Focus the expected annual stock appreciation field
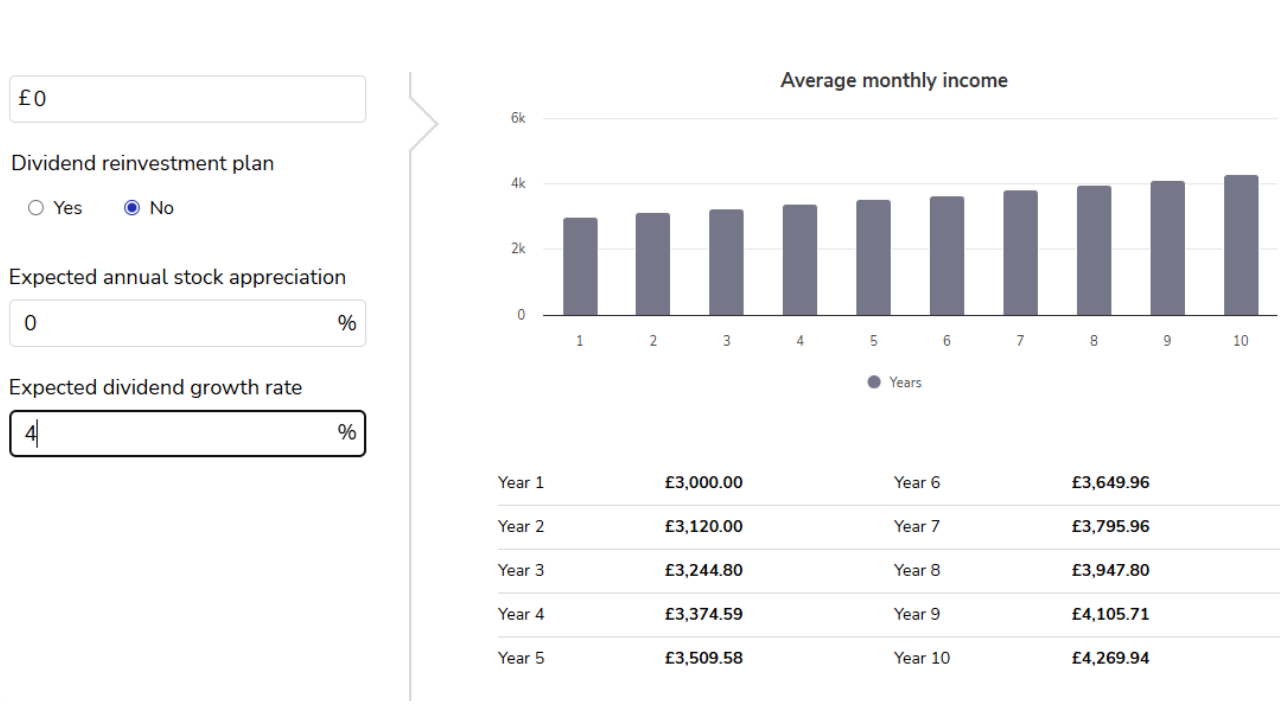Screen dimensions: 1280x720 [x=175, y=323]
